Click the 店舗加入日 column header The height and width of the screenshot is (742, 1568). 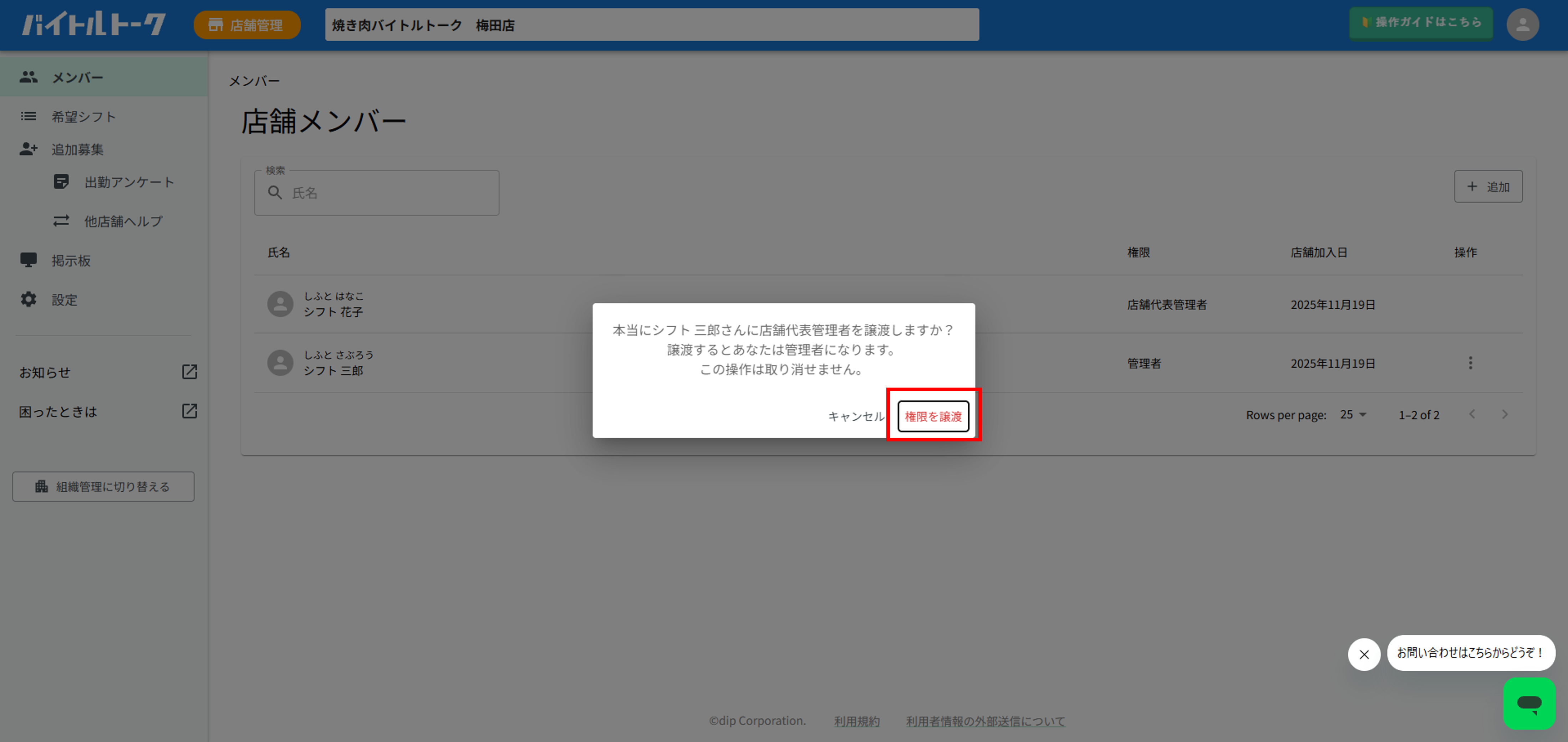(1318, 252)
